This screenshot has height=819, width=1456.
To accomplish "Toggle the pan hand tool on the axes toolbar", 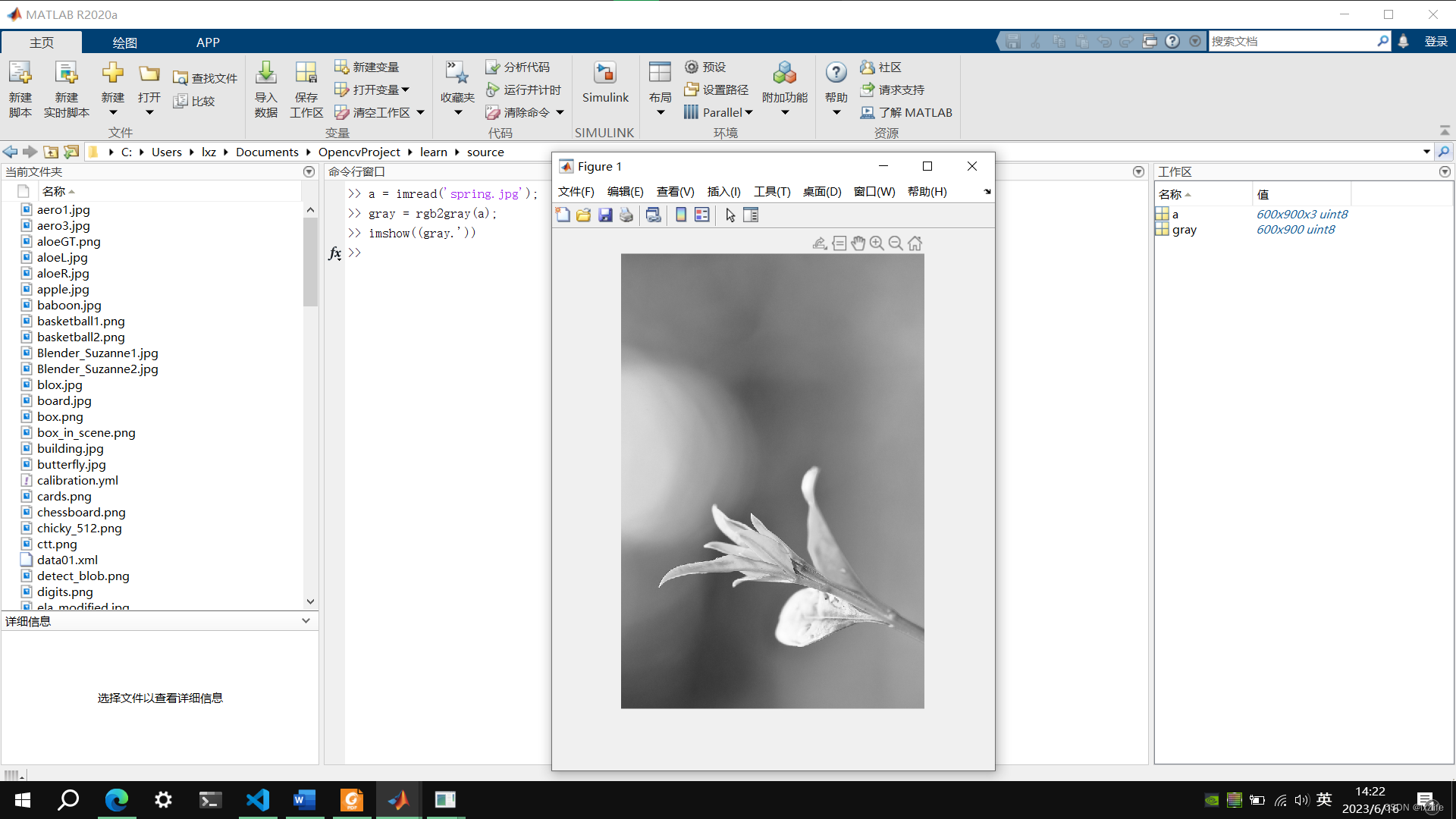I will pyautogui.click(x=858, y=243).
